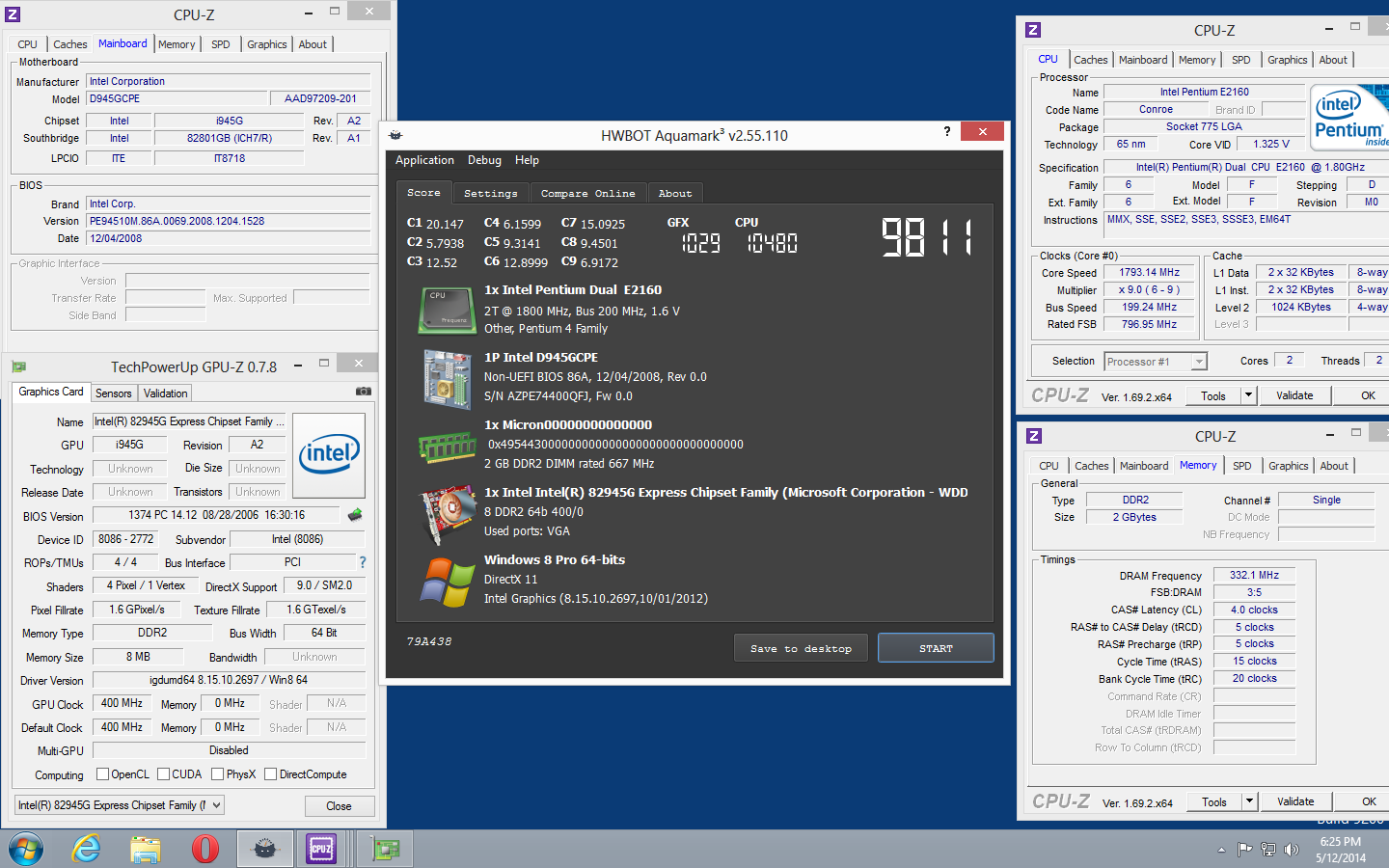Click Save to desktop button
Screen dimensions: 1389x868
pos(801,648)
